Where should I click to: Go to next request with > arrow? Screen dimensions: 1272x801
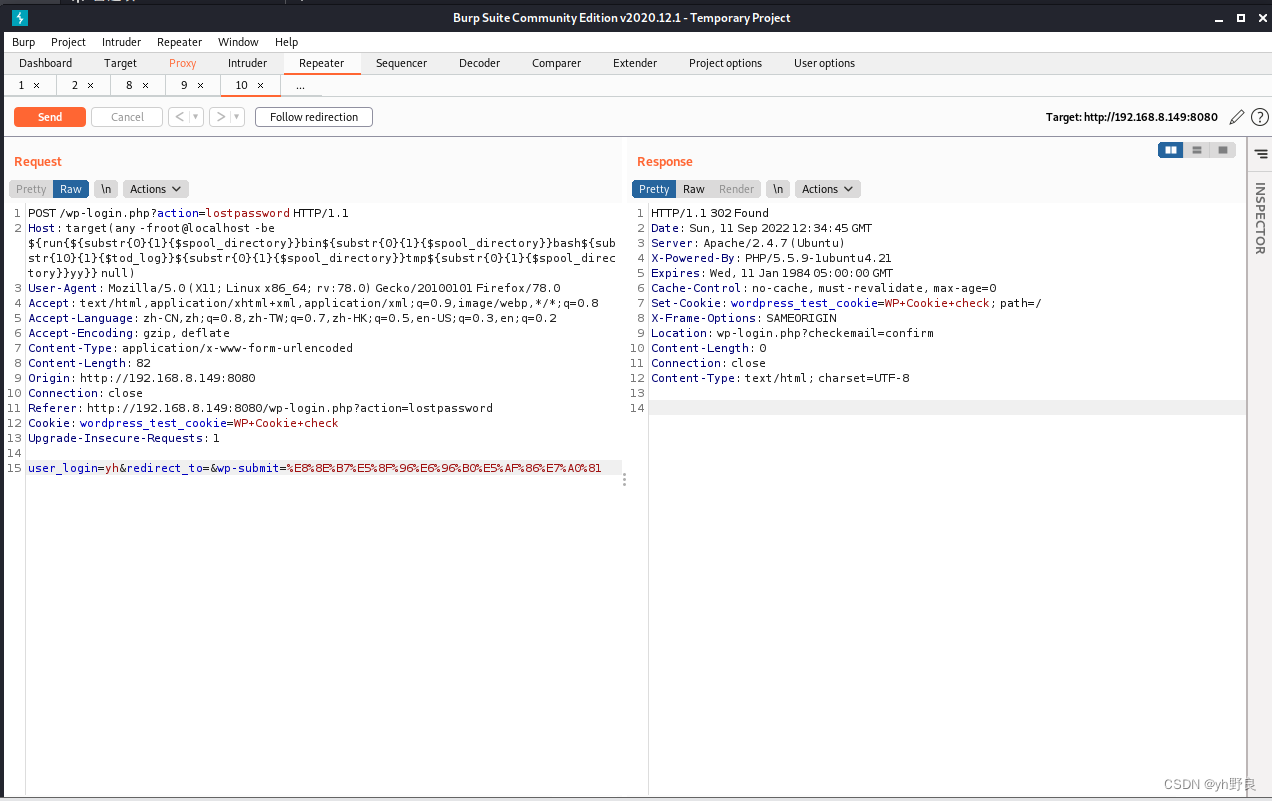tap(219, 117)
